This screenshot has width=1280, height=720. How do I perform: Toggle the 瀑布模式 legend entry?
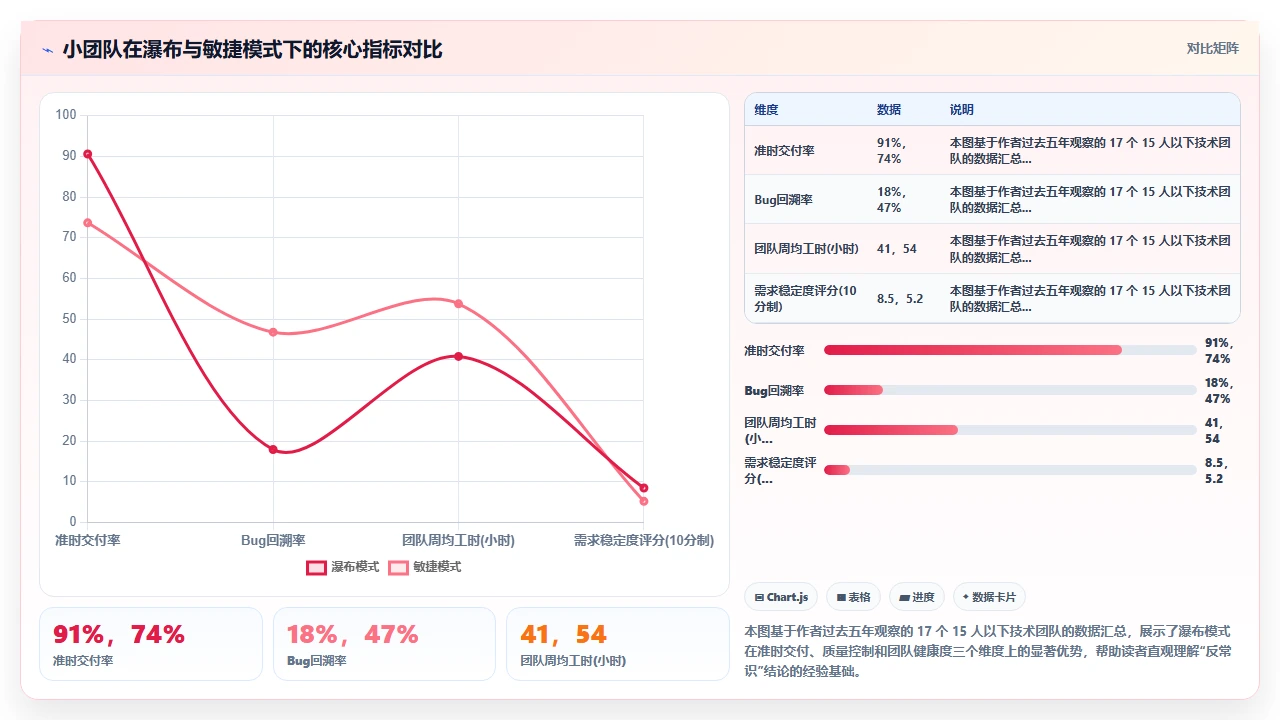pos(343,567)
